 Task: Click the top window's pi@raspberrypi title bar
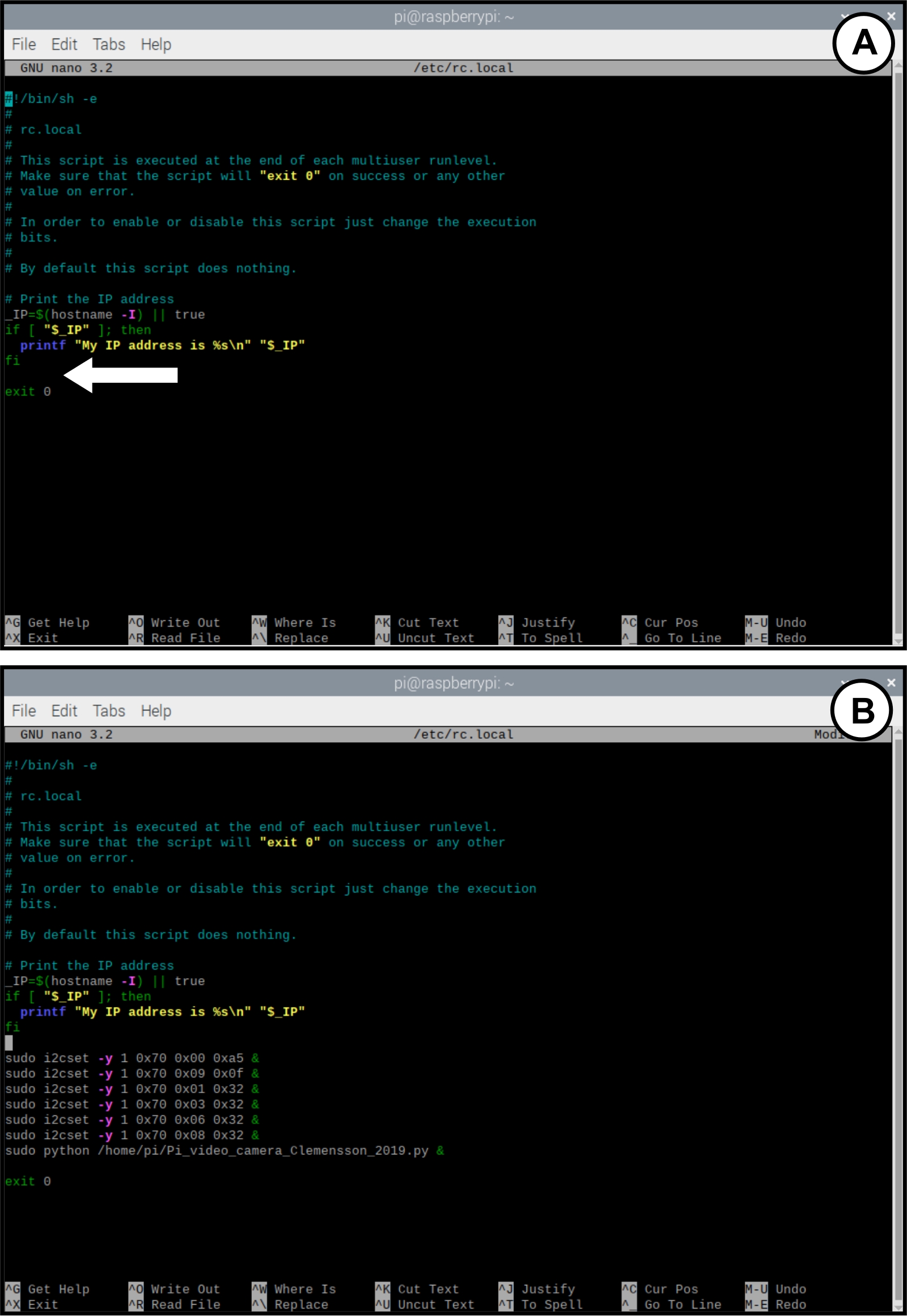pos(454,17)
